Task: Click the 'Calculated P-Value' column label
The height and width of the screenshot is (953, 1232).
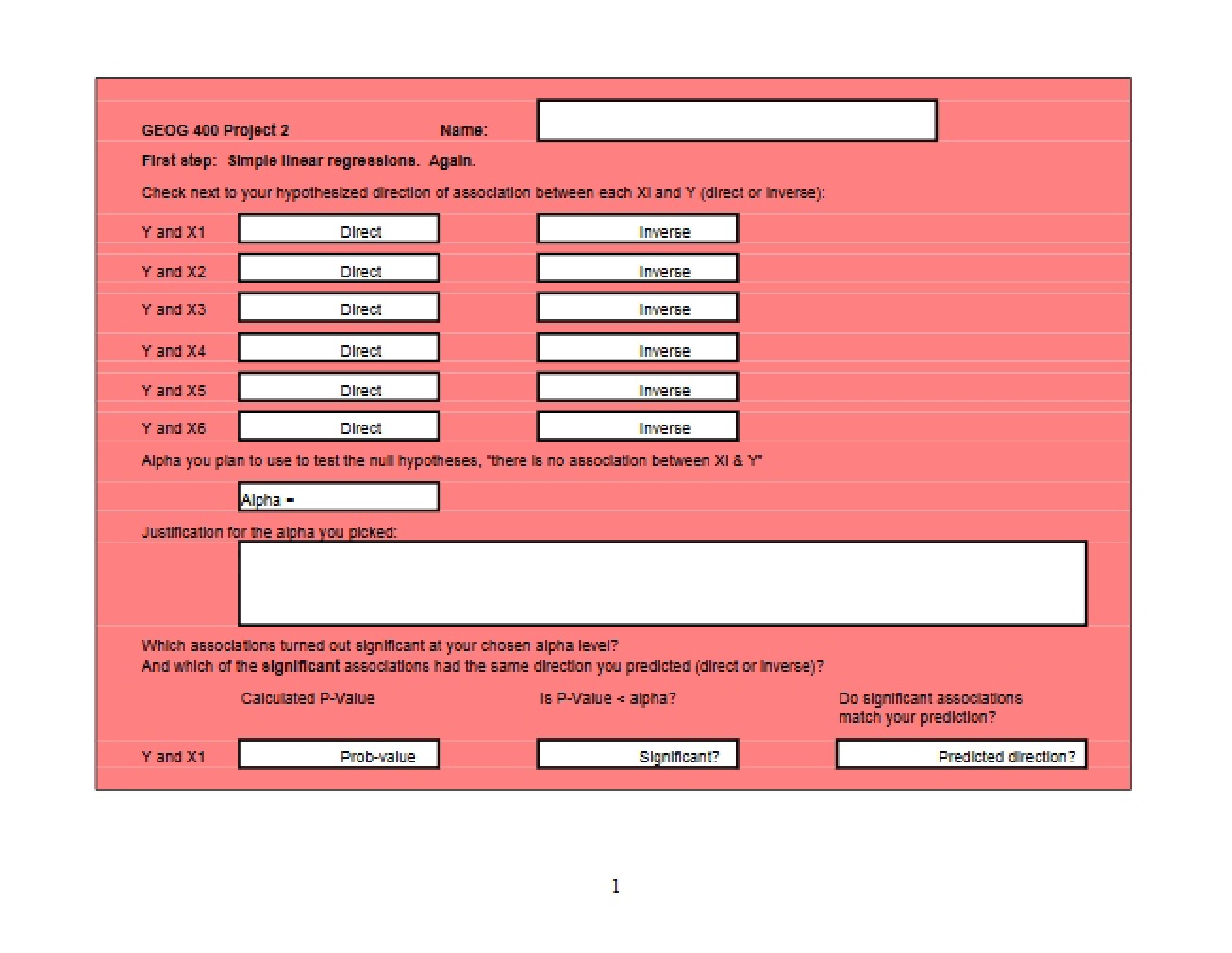Action: pos(308,698)
